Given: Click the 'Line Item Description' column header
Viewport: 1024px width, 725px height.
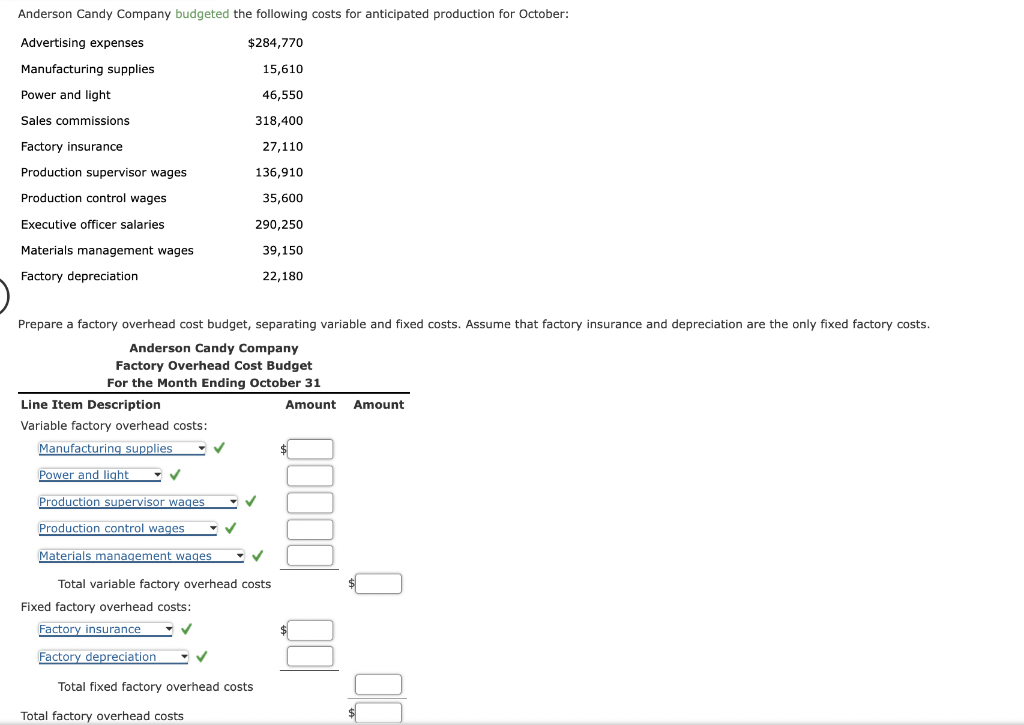Looking at the screenshot, I should (91, 404).
